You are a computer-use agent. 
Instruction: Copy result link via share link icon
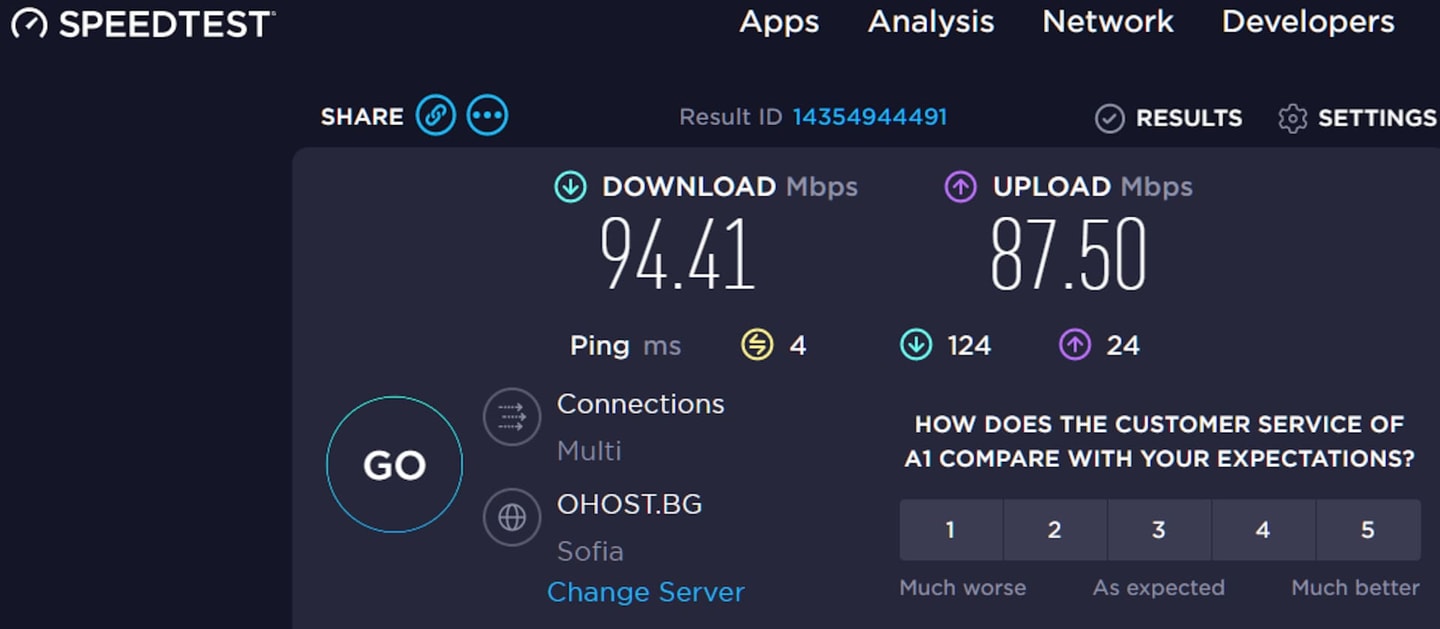point(436,116)
